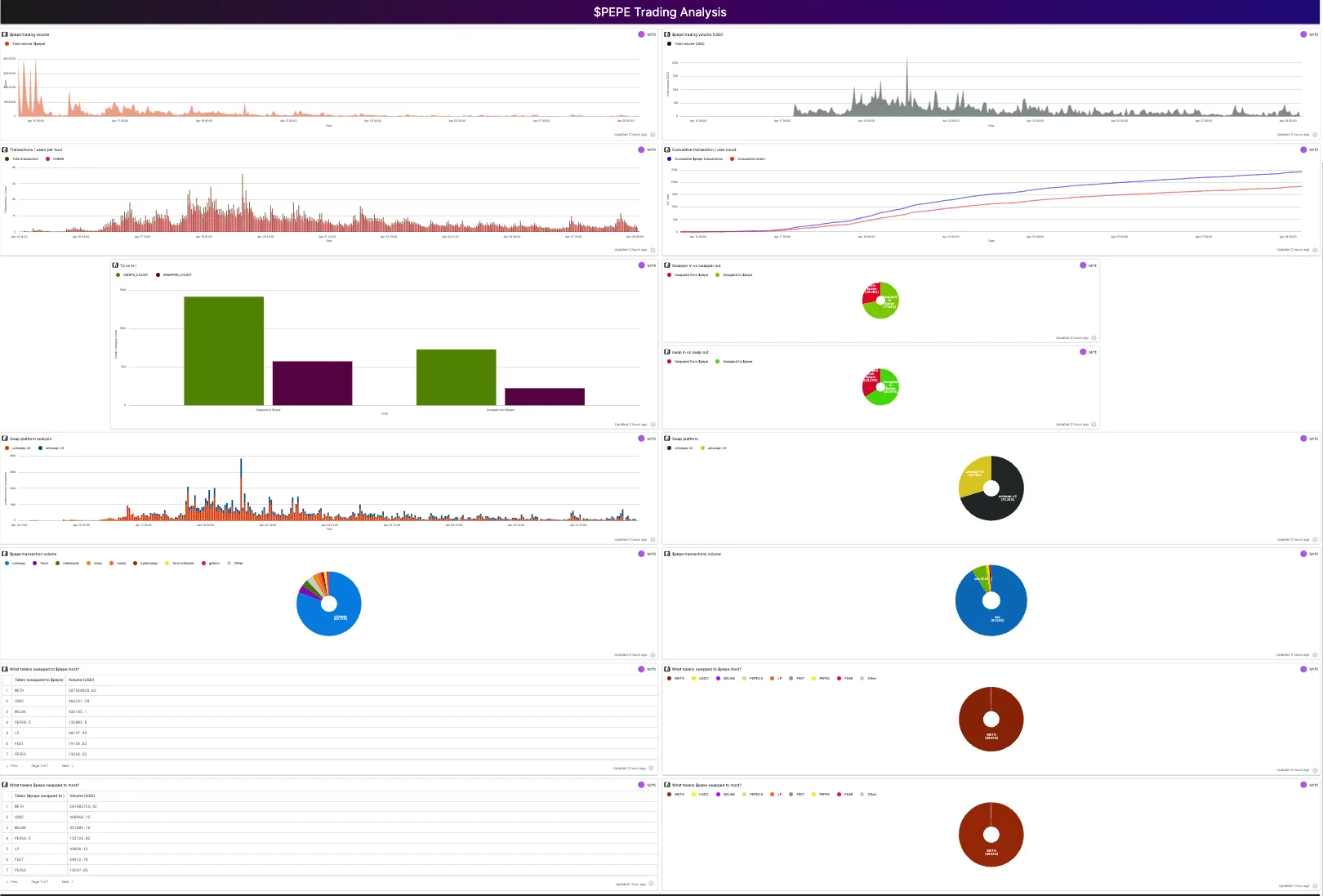The height and width of the screenshot is (896, 1323).
Task: Toggle the 'USERS' legend series in transactions chart
Action: click(55, 159)
